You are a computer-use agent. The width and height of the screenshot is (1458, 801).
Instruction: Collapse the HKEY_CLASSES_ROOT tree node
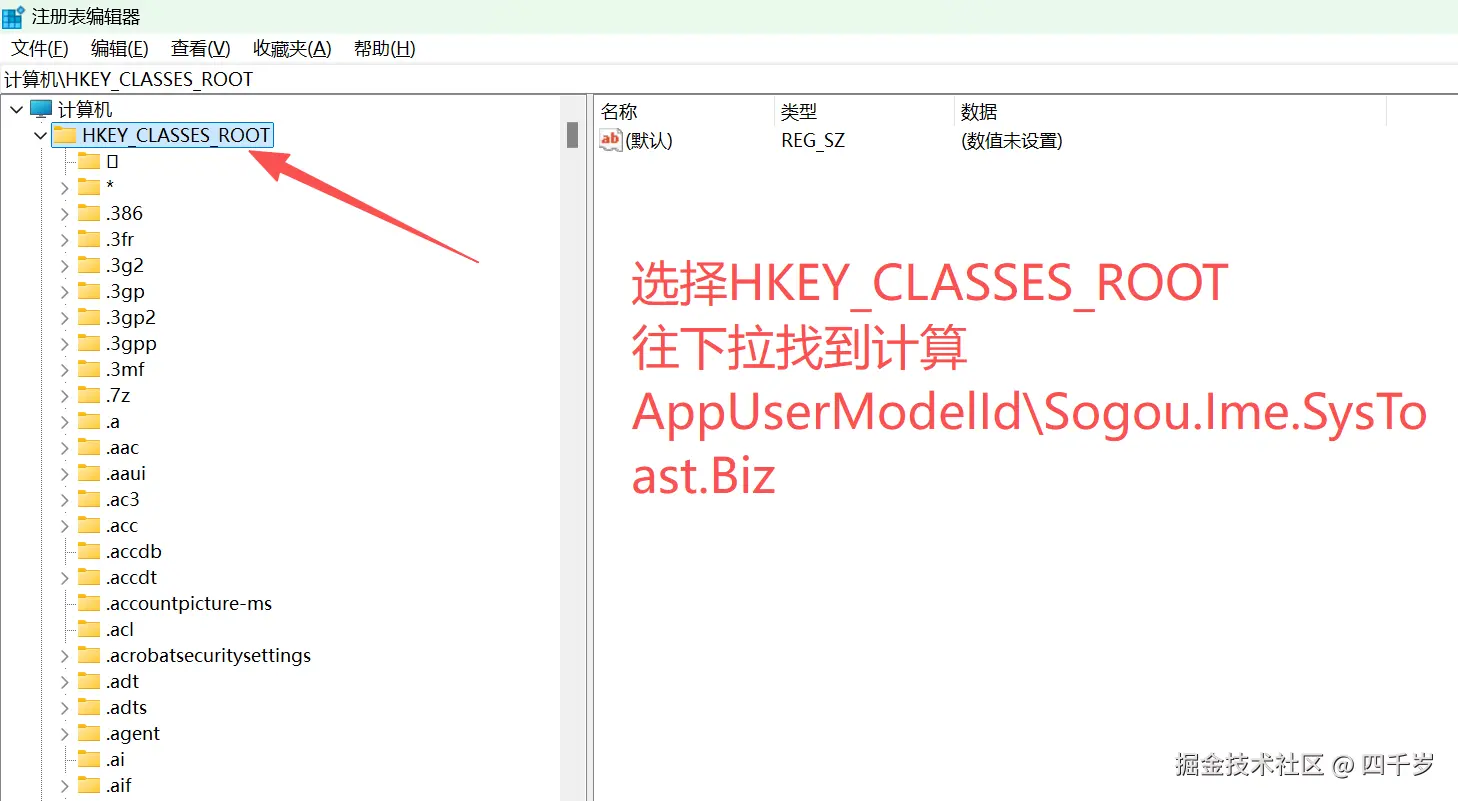coord(39,134)
